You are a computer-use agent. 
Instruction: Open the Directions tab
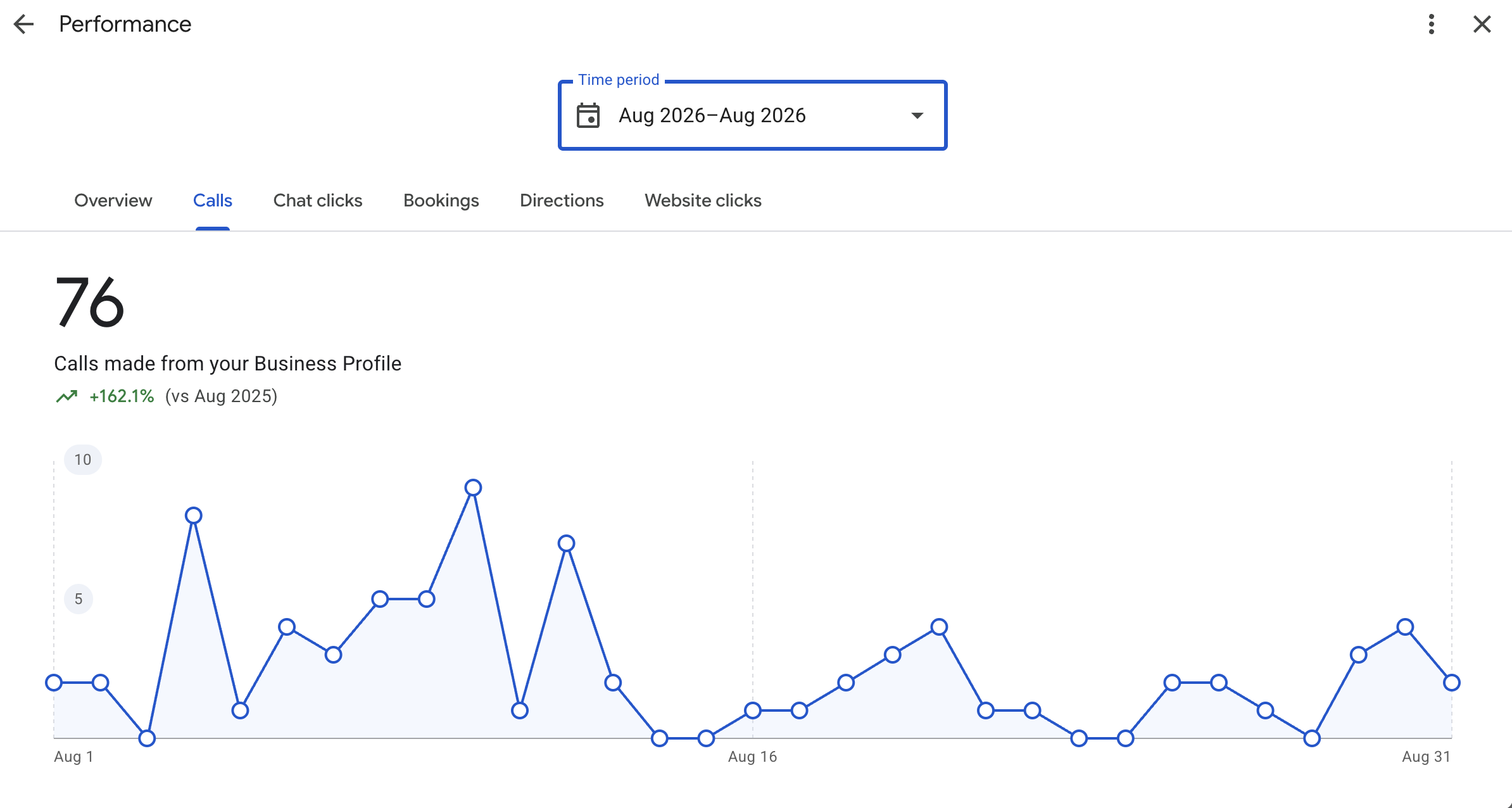tap(562, 200)
